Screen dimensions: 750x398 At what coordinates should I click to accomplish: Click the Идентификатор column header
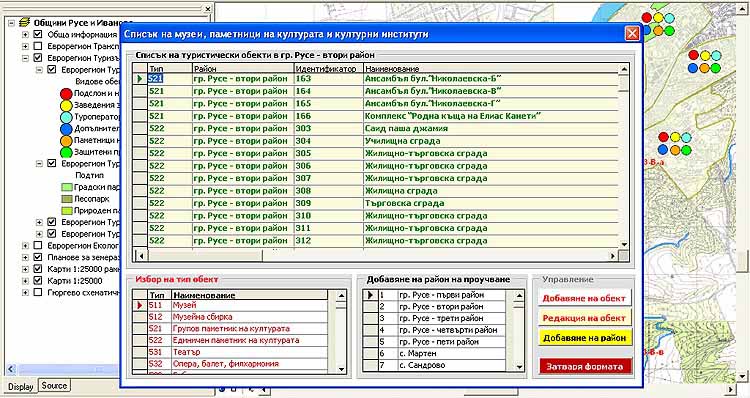[329, 68]
